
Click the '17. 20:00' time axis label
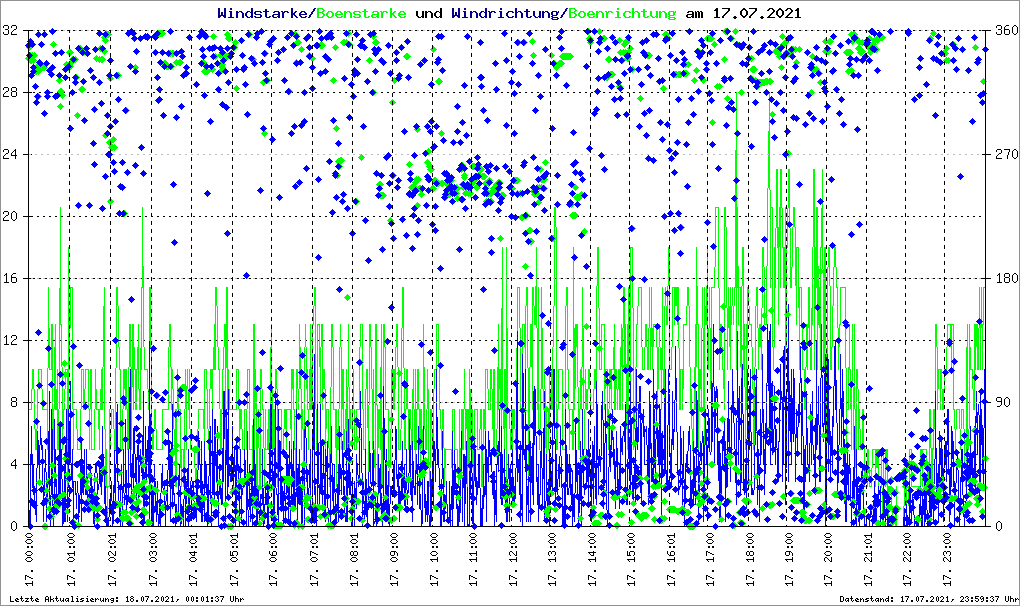tap(828, 559)
